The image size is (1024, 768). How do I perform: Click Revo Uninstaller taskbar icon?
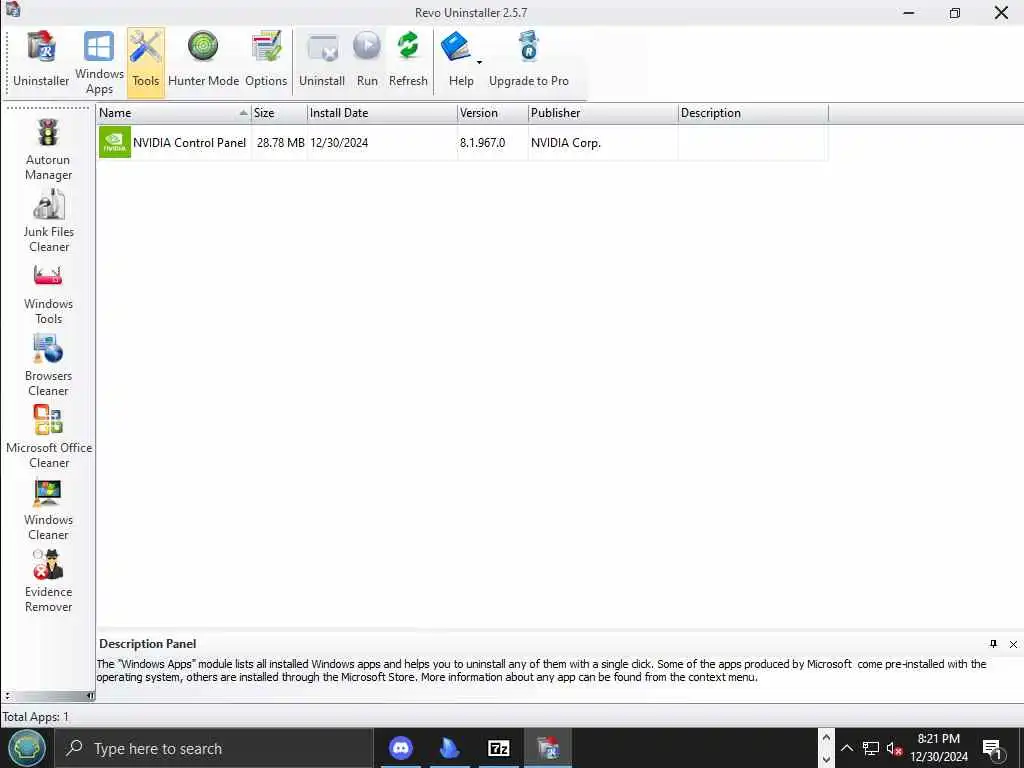[547, 748]
